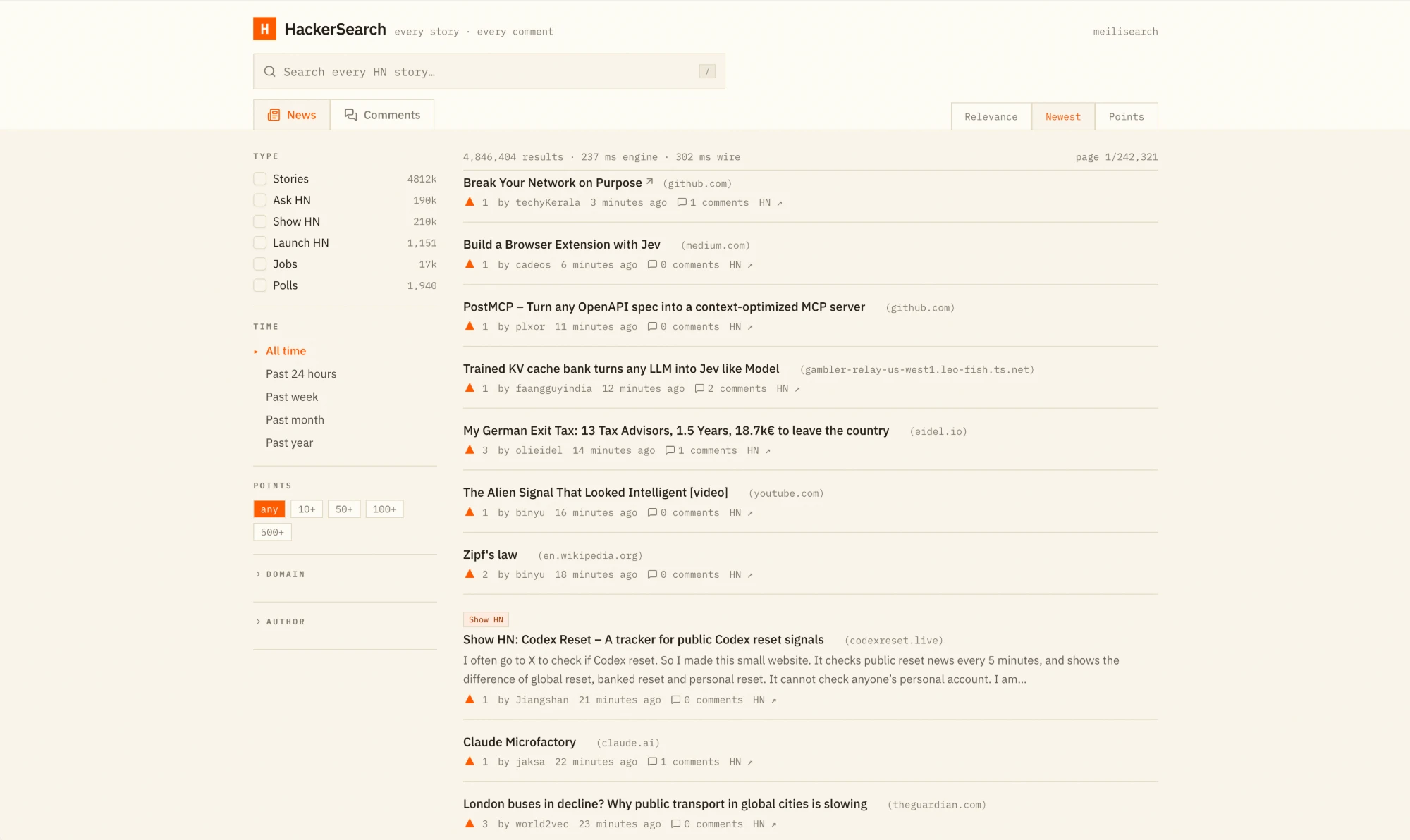Image resolution: width=1410 pixels, height=840 pixels.
Task: Open author profile techyKerala
Action: [548, 202]
